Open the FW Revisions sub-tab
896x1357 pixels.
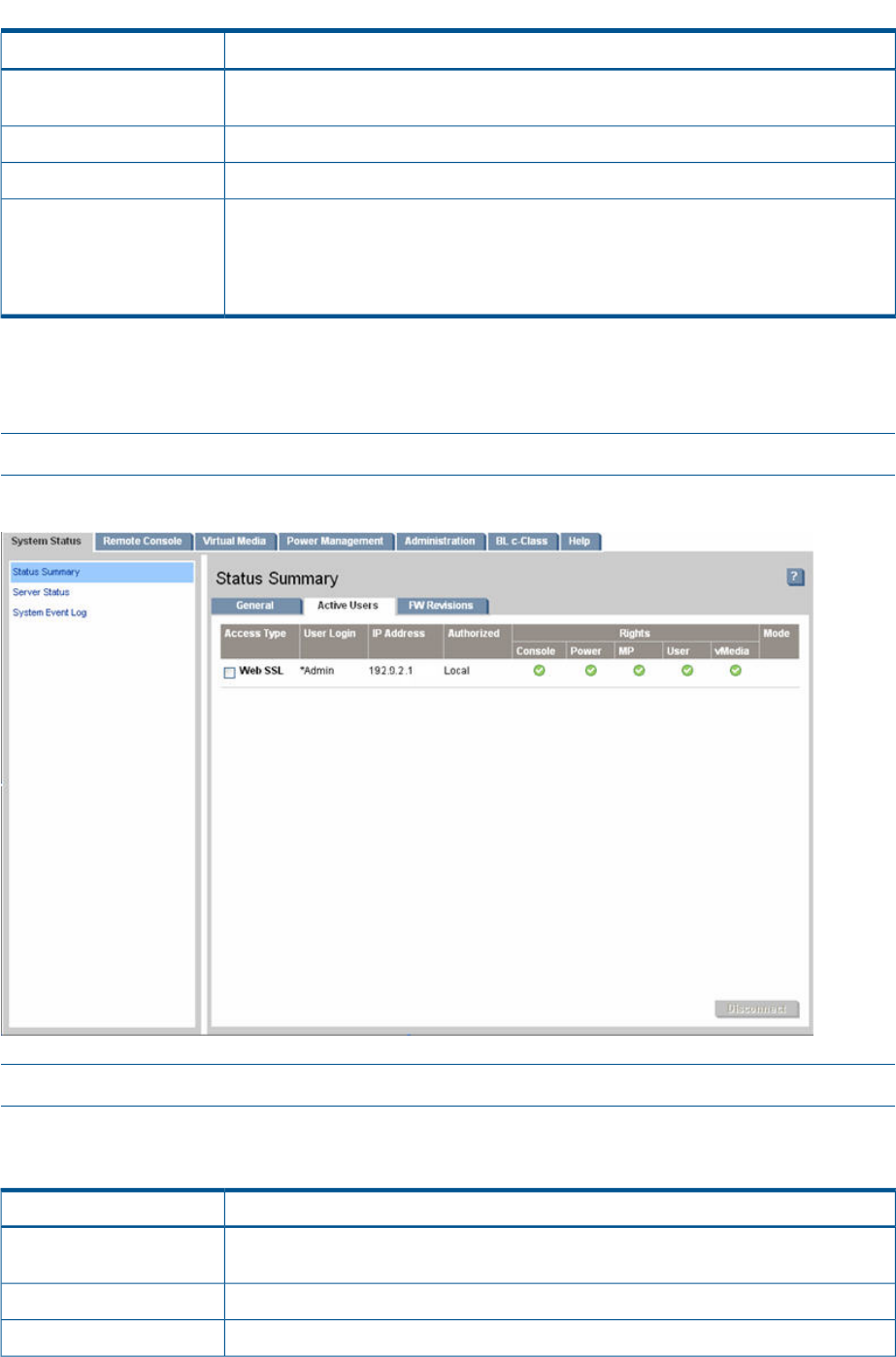(441, 606)
